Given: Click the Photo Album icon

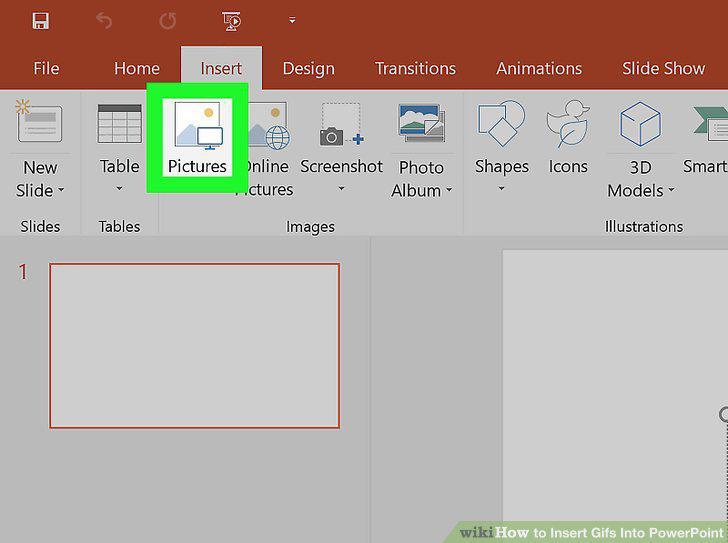Looking at the screenshot, I should coord(421,123).
